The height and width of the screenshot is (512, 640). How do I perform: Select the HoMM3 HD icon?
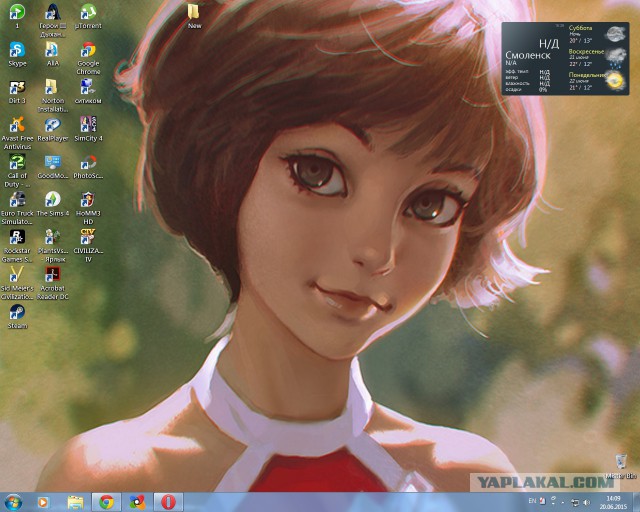coord(88,208)
